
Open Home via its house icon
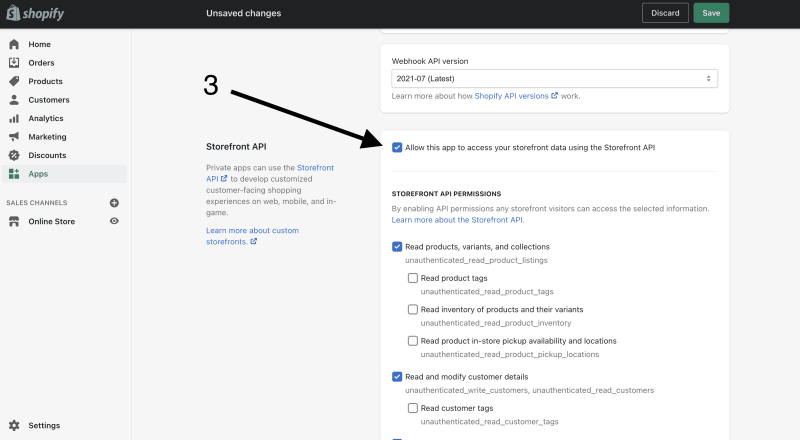point(14,44)
